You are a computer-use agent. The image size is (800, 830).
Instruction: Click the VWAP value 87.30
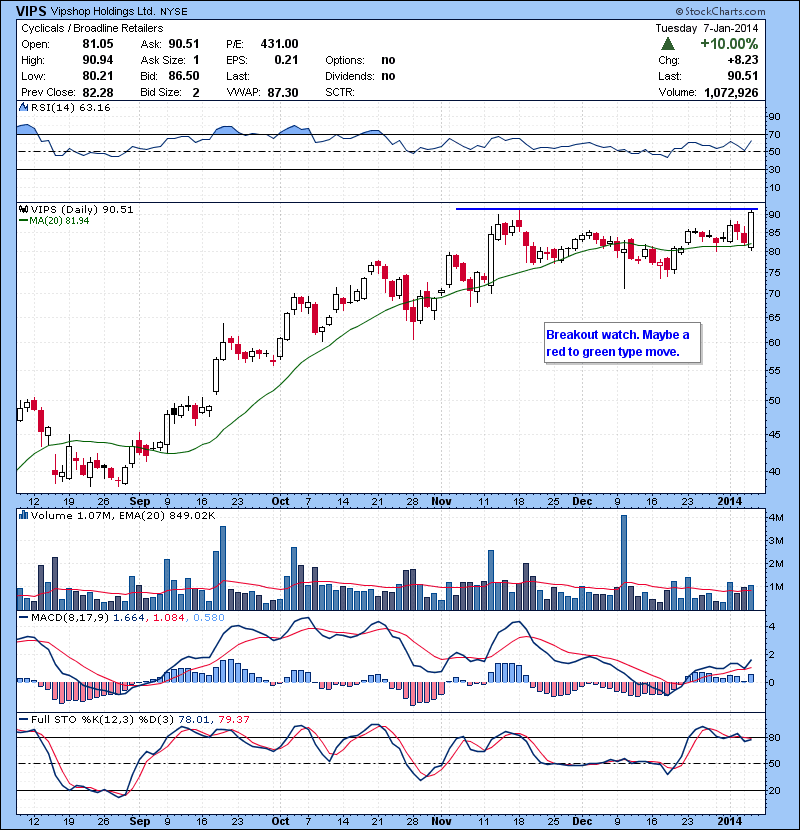[283, 93]
